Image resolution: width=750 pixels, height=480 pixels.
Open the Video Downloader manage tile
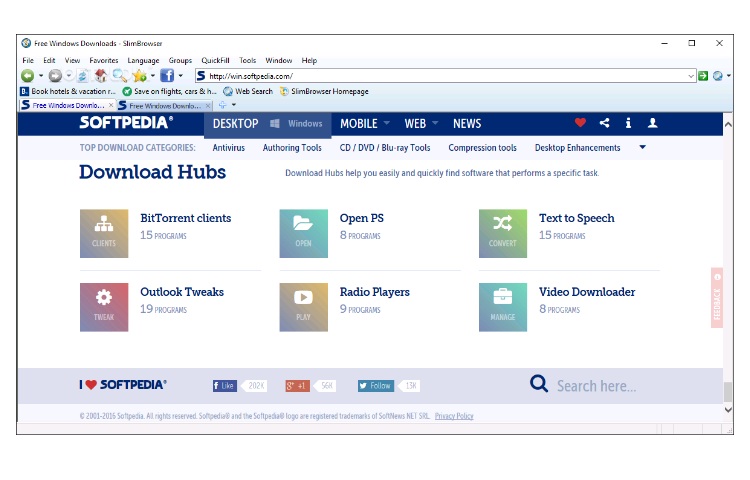(x=503, y=307)
